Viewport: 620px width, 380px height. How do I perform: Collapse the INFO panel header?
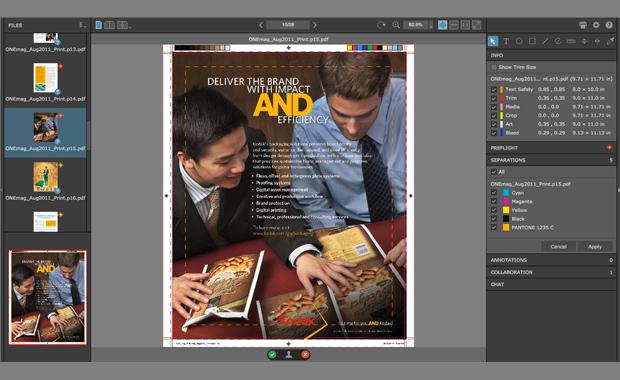tap(551, 55)
